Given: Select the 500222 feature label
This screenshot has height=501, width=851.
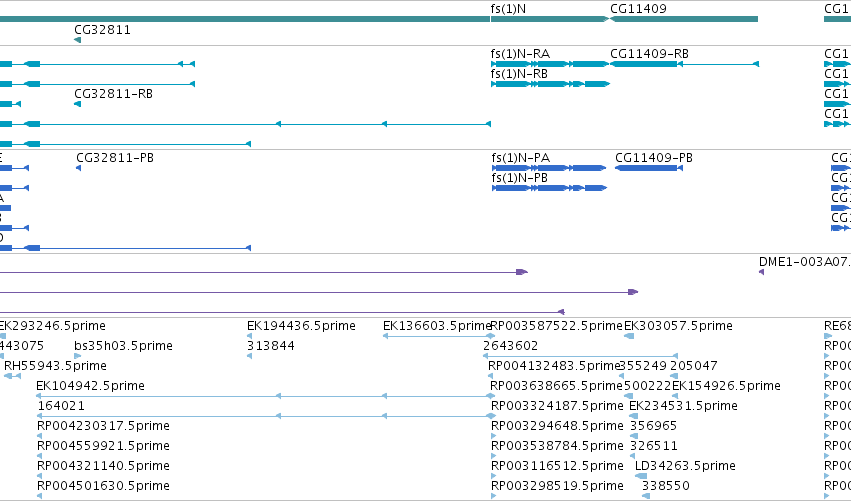Looking at the screenshot, I should pyautogui.click(x=647, y=386).
